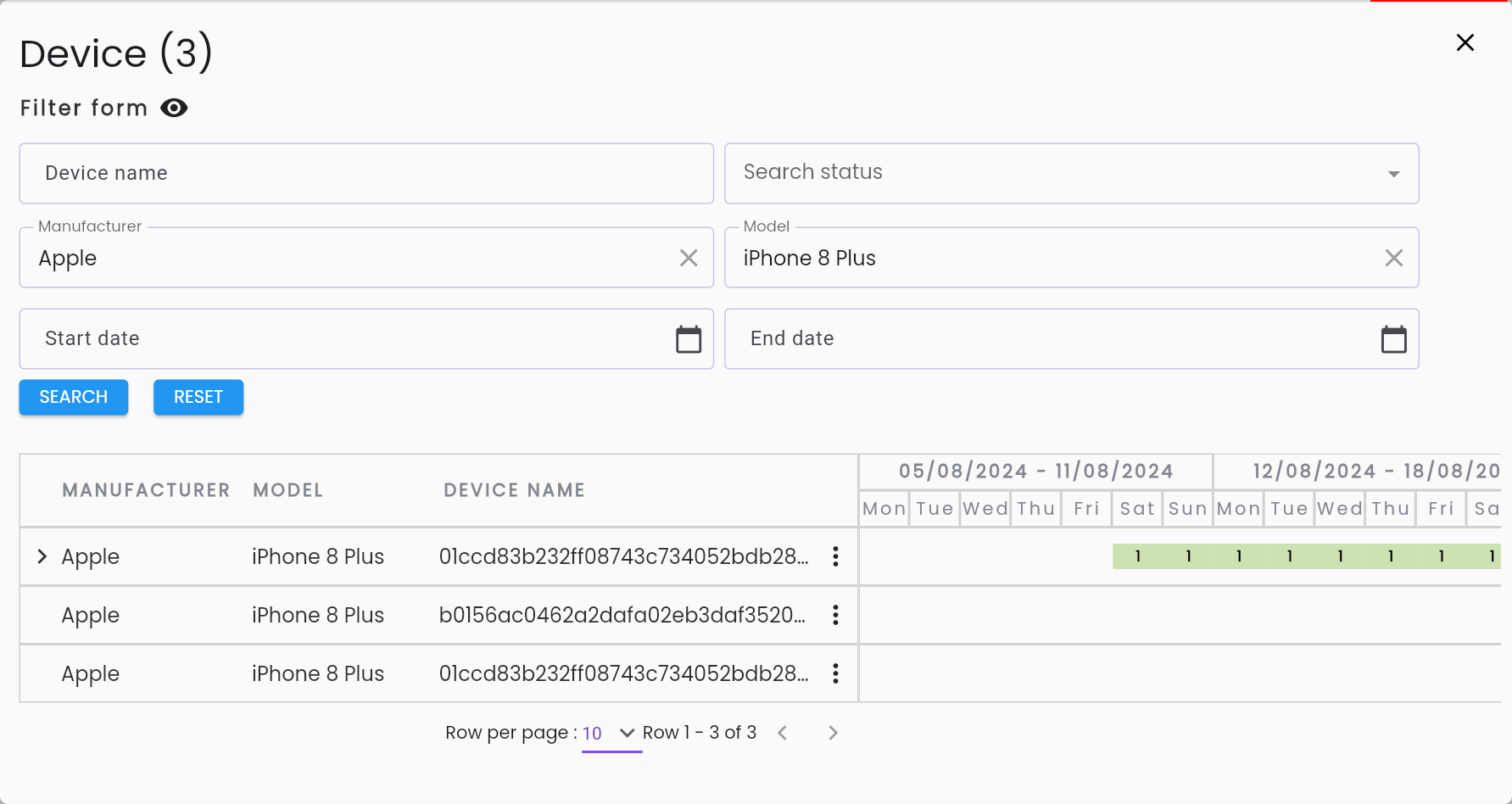Viewport: 1512px width, 804px height.
Task: Toggle filter form visibility eye icon
Action: [174, 108]
